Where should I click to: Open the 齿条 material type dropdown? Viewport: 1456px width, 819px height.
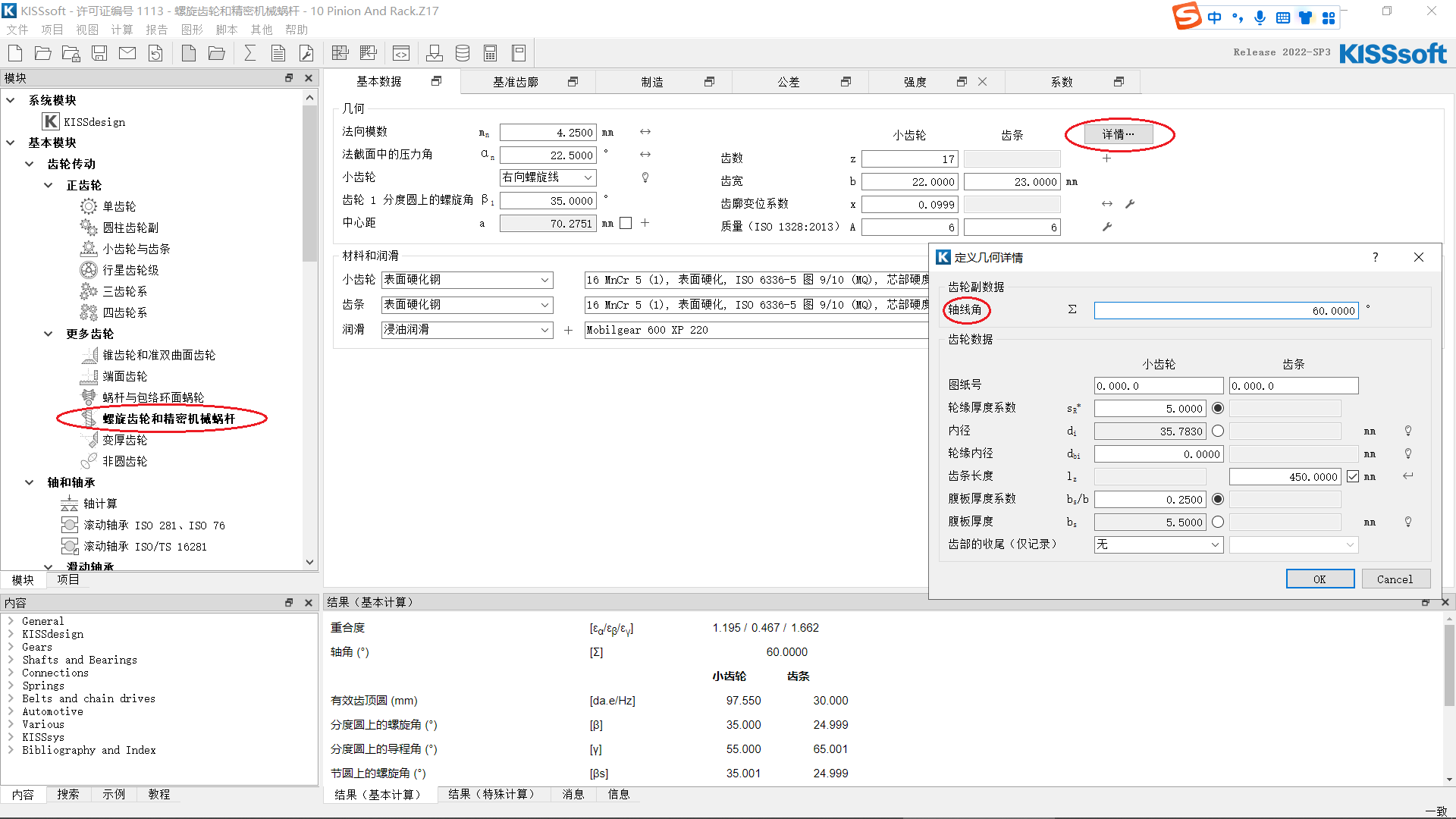click(467, 305)
